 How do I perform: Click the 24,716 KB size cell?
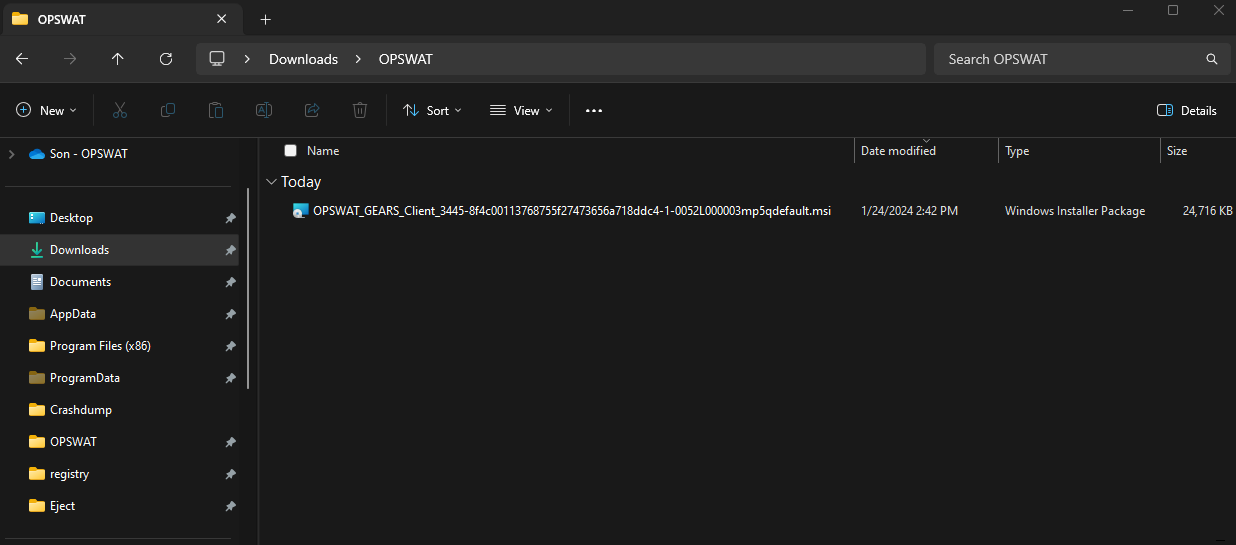pos(1207,211)
